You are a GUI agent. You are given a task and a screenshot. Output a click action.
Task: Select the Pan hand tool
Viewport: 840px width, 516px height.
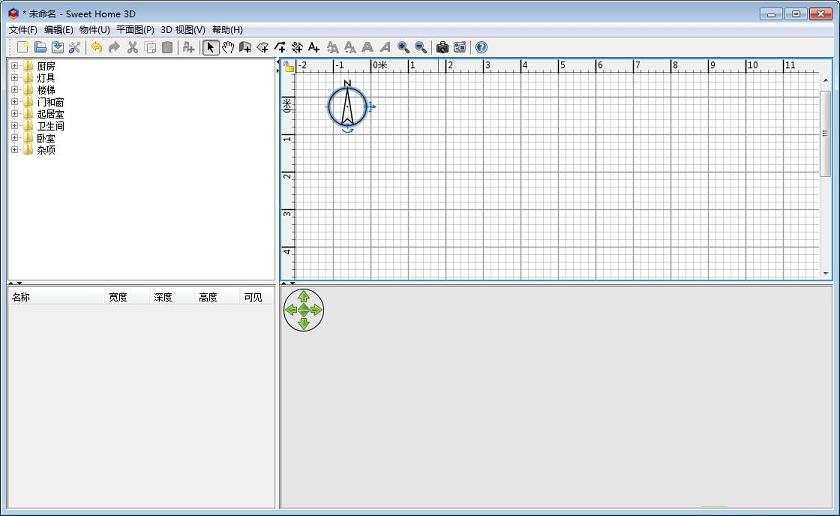tap(228, 47)
